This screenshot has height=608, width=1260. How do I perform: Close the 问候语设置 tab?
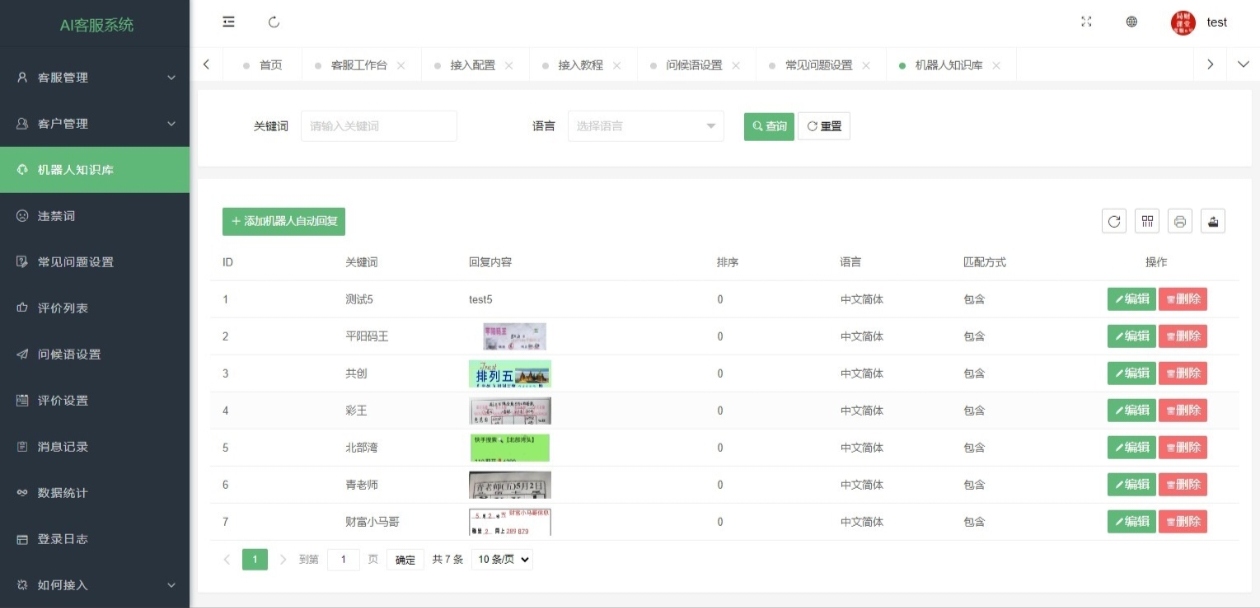[736, 65]
